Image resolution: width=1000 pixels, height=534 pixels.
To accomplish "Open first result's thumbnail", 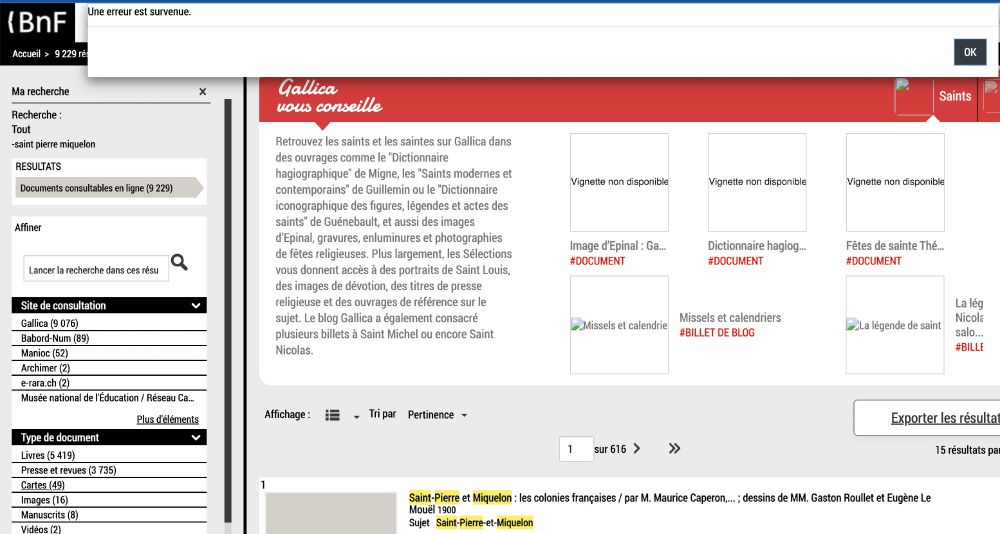I will (330, 513).
